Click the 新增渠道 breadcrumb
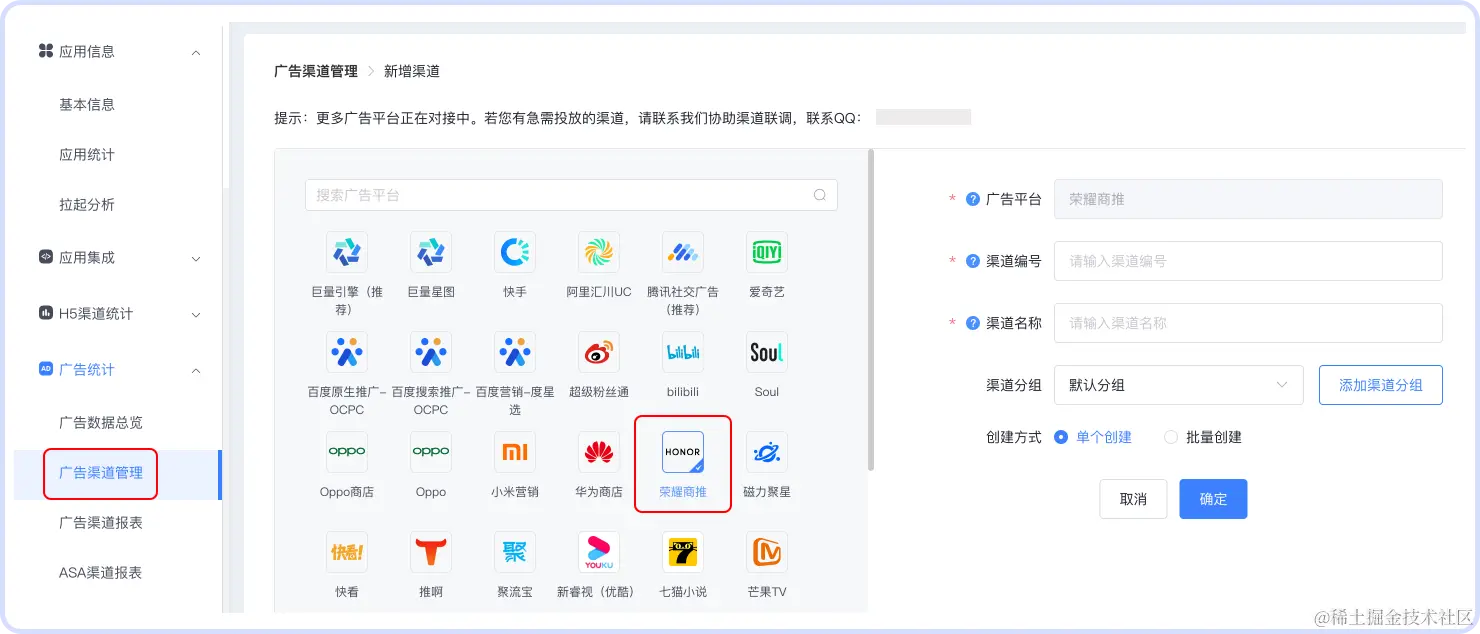The height and width of the screenshot is (634, 1480). [412, 71]
